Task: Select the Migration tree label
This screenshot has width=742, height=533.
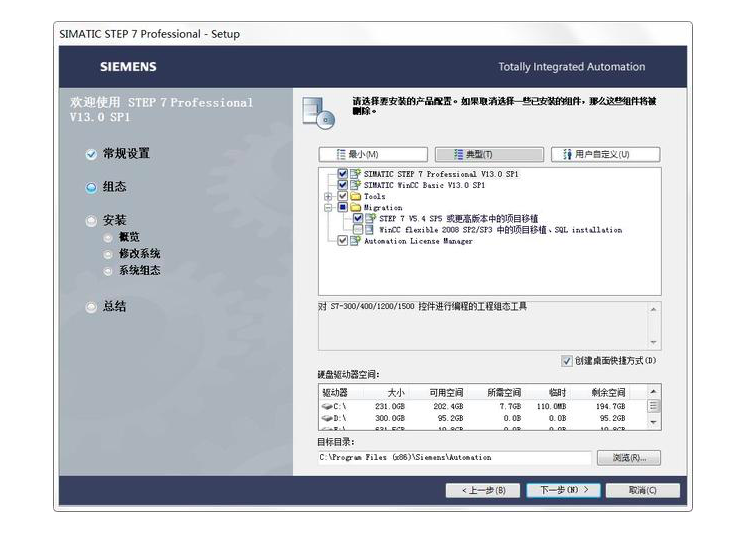Action: coord(383,207)
